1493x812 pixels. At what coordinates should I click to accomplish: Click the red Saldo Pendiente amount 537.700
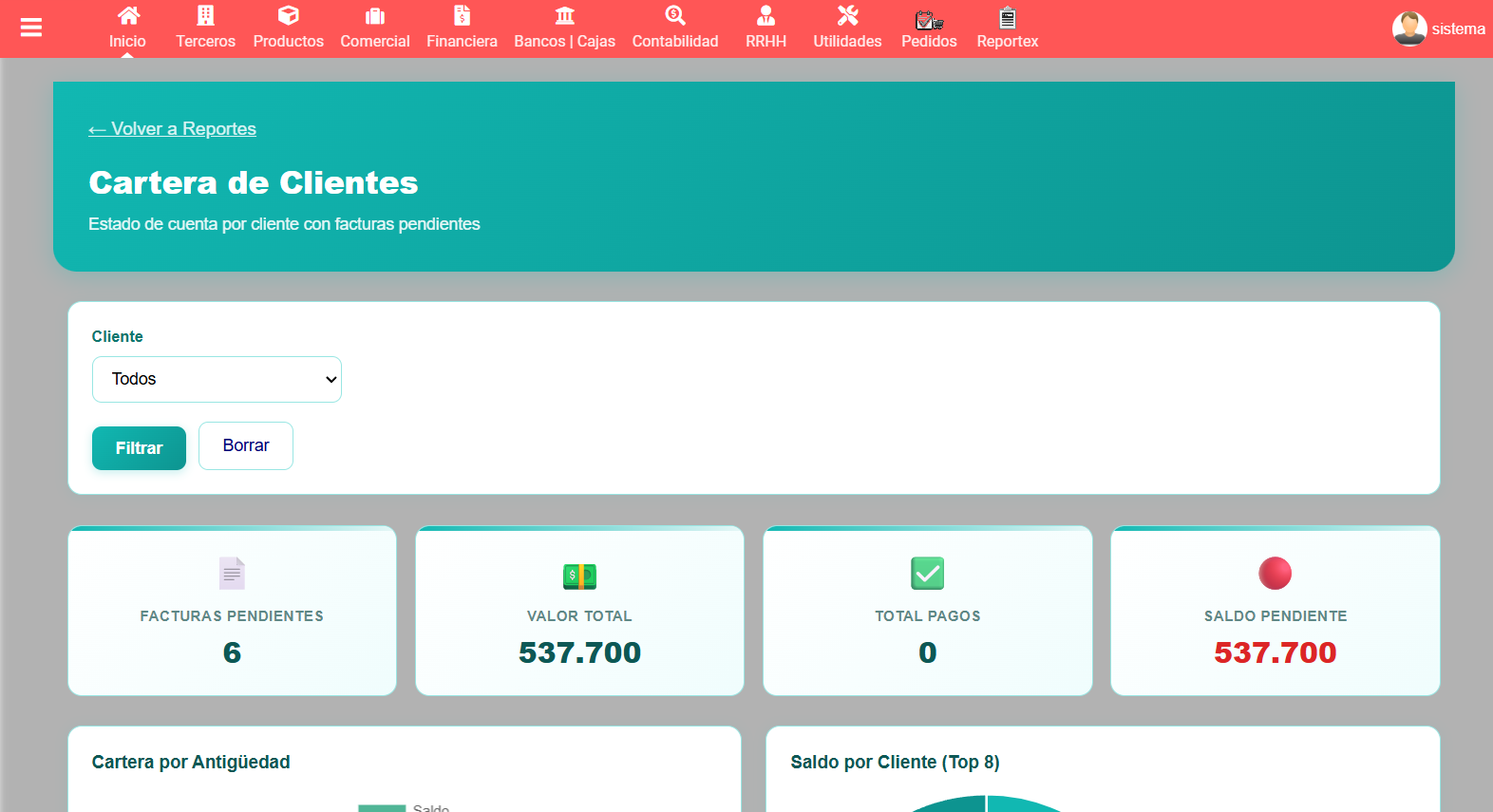tap(1276, 652)
